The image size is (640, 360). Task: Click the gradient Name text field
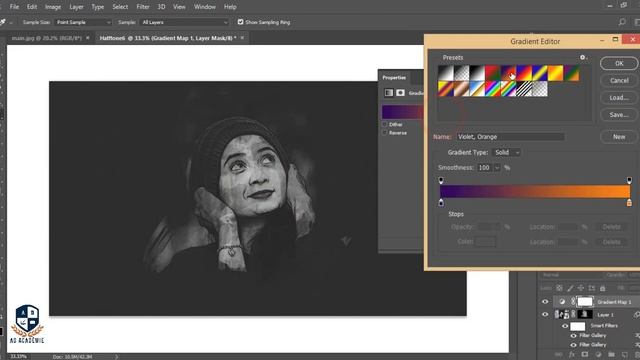[510, 137]
